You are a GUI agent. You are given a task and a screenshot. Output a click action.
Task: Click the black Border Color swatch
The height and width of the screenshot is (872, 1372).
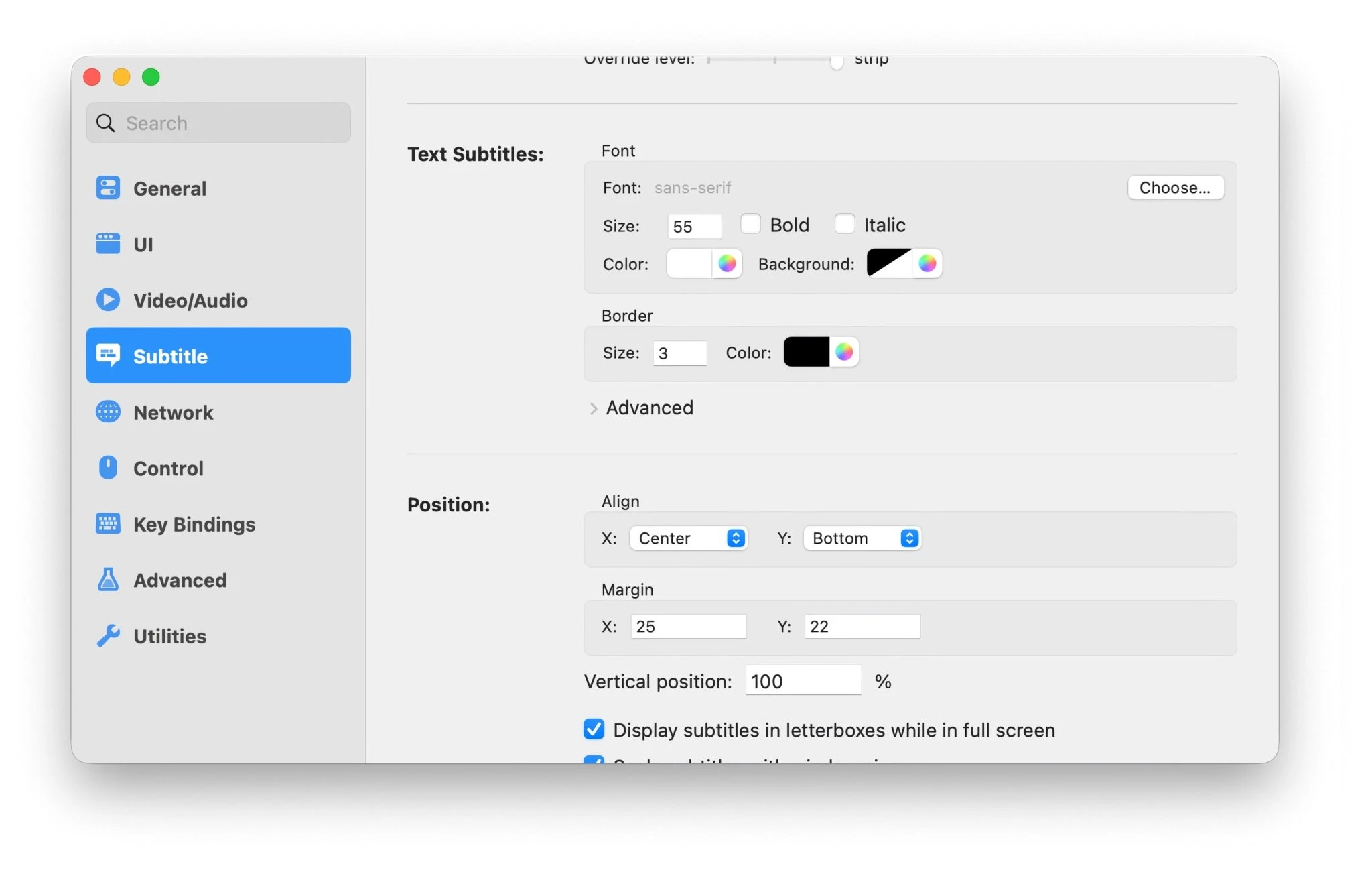[x=807, y=352]
